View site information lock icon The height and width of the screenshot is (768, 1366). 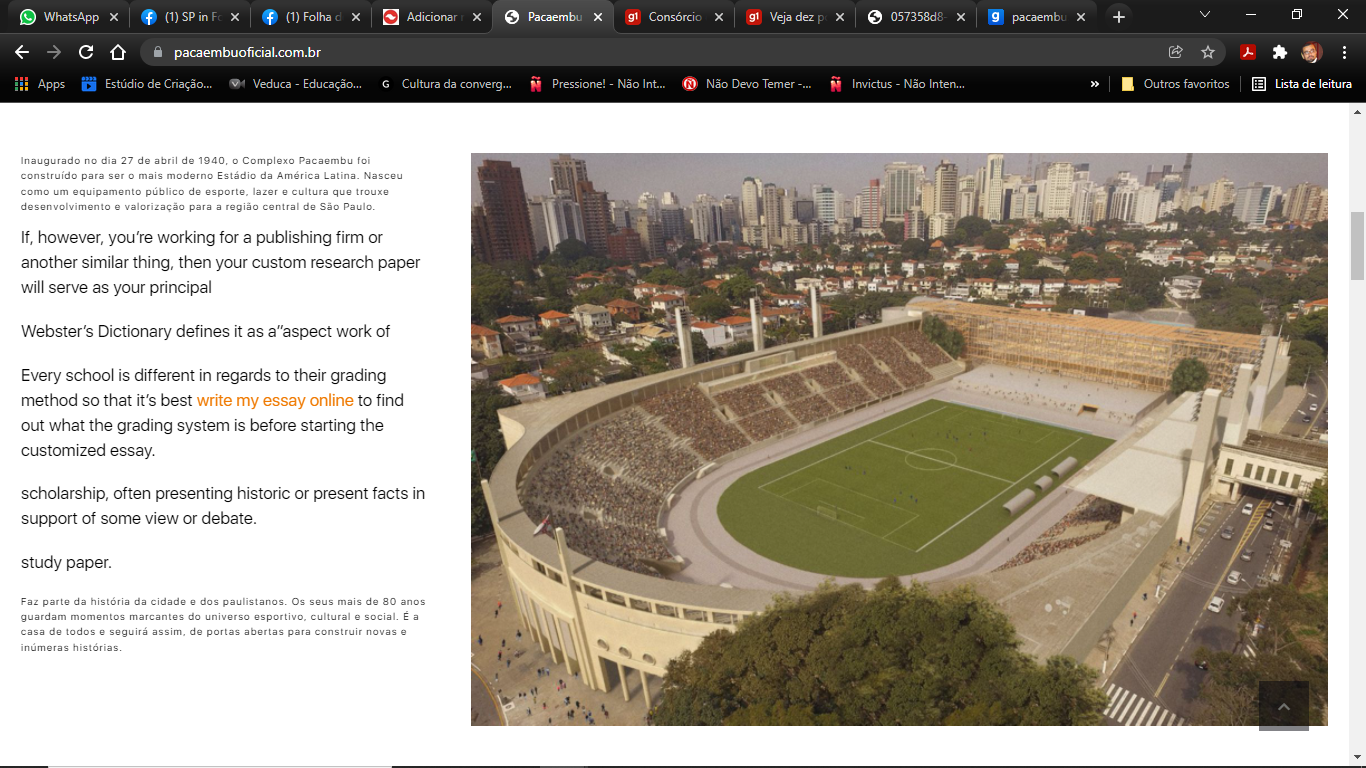tap(157, 52)
